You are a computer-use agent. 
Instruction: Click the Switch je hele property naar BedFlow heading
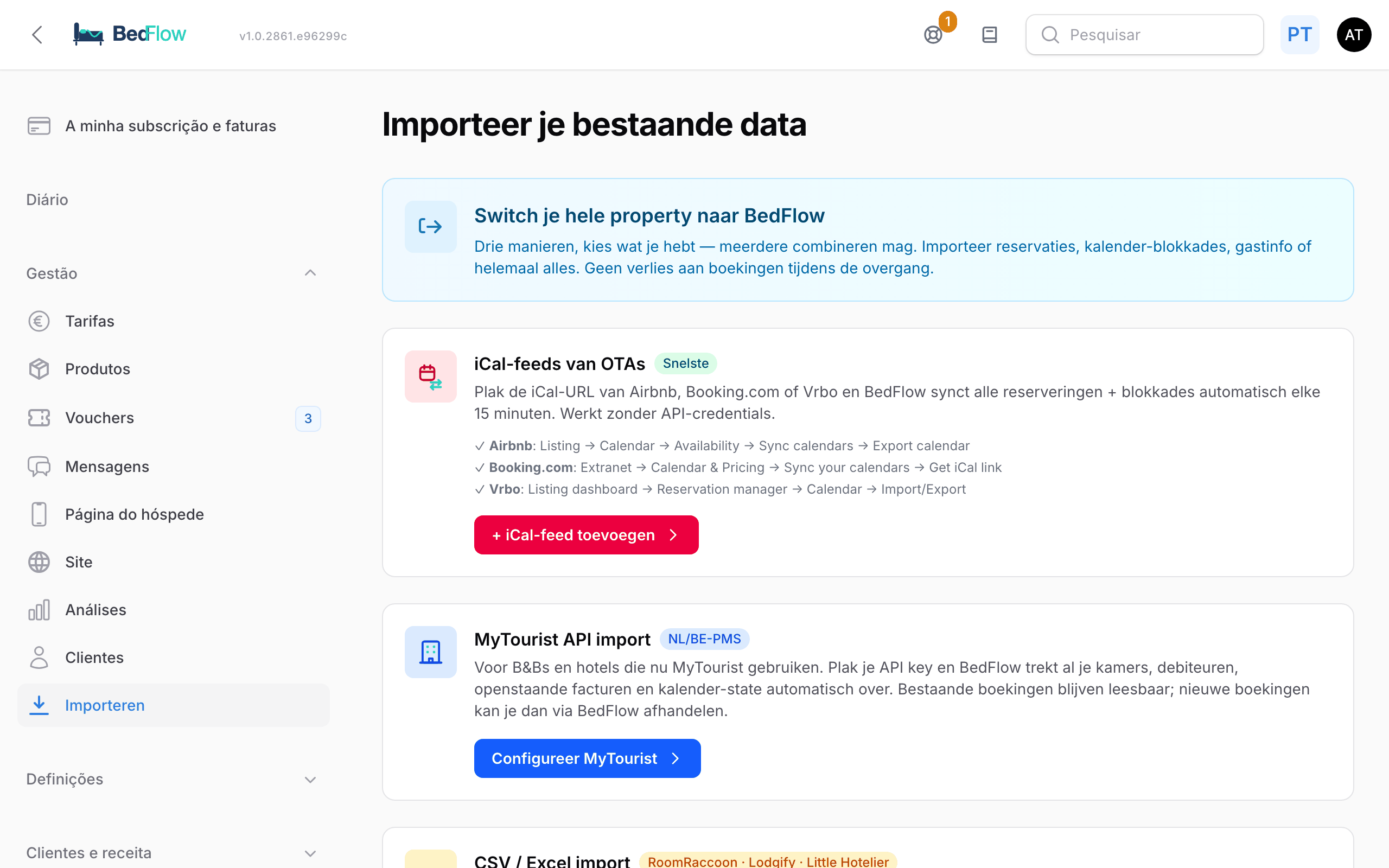(649, 216)
